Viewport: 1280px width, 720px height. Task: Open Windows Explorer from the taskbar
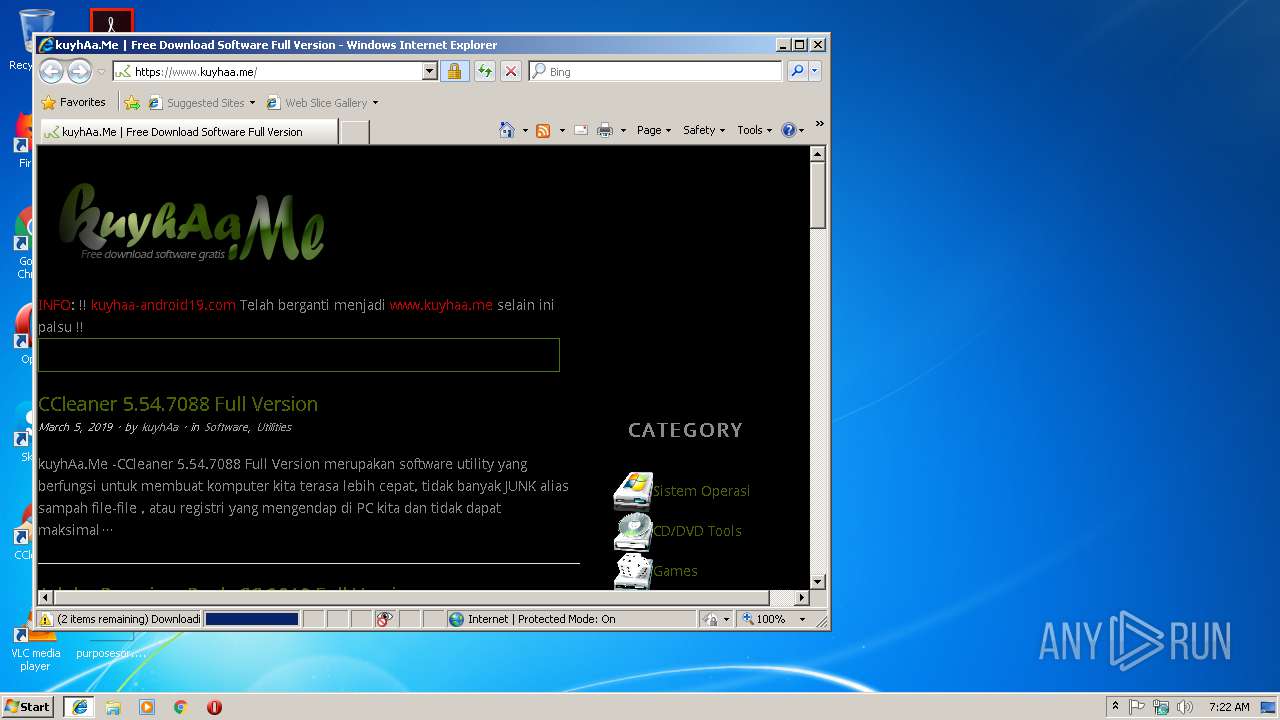113,707
